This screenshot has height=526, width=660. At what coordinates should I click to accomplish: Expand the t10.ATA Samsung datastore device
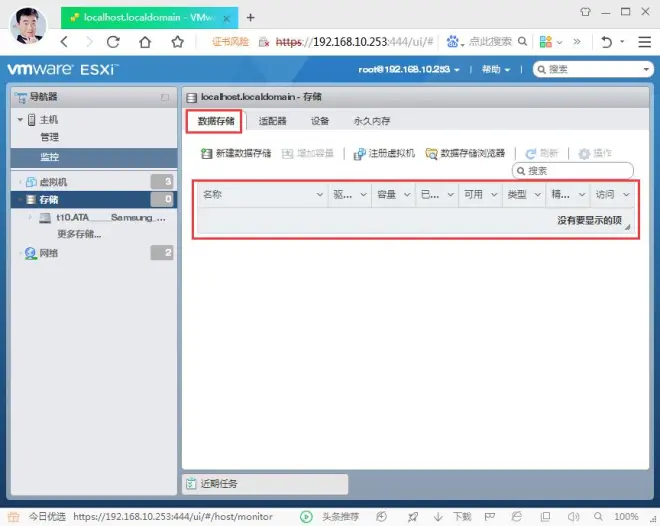click(x=31, y=217)
